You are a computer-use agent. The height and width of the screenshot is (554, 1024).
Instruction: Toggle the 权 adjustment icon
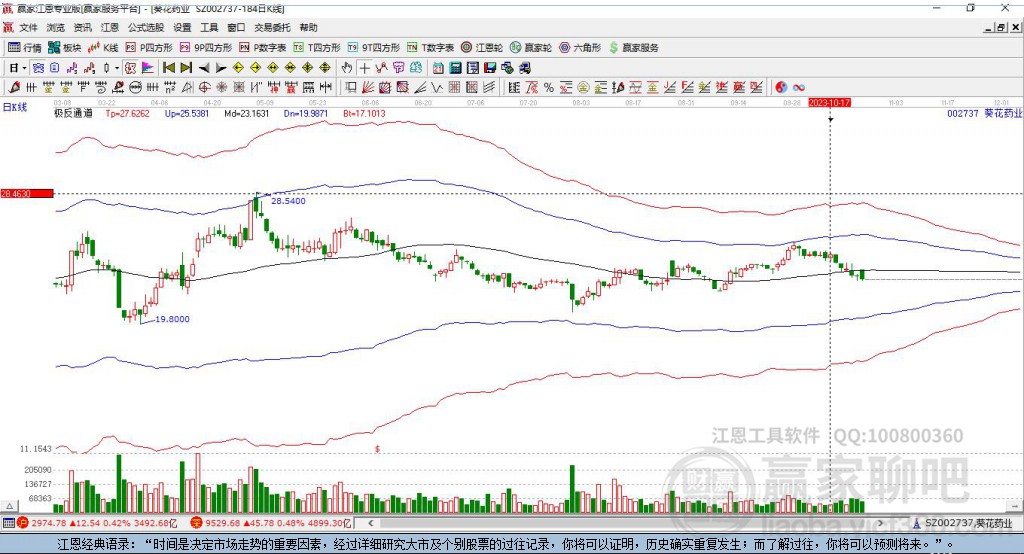(130, 68)
